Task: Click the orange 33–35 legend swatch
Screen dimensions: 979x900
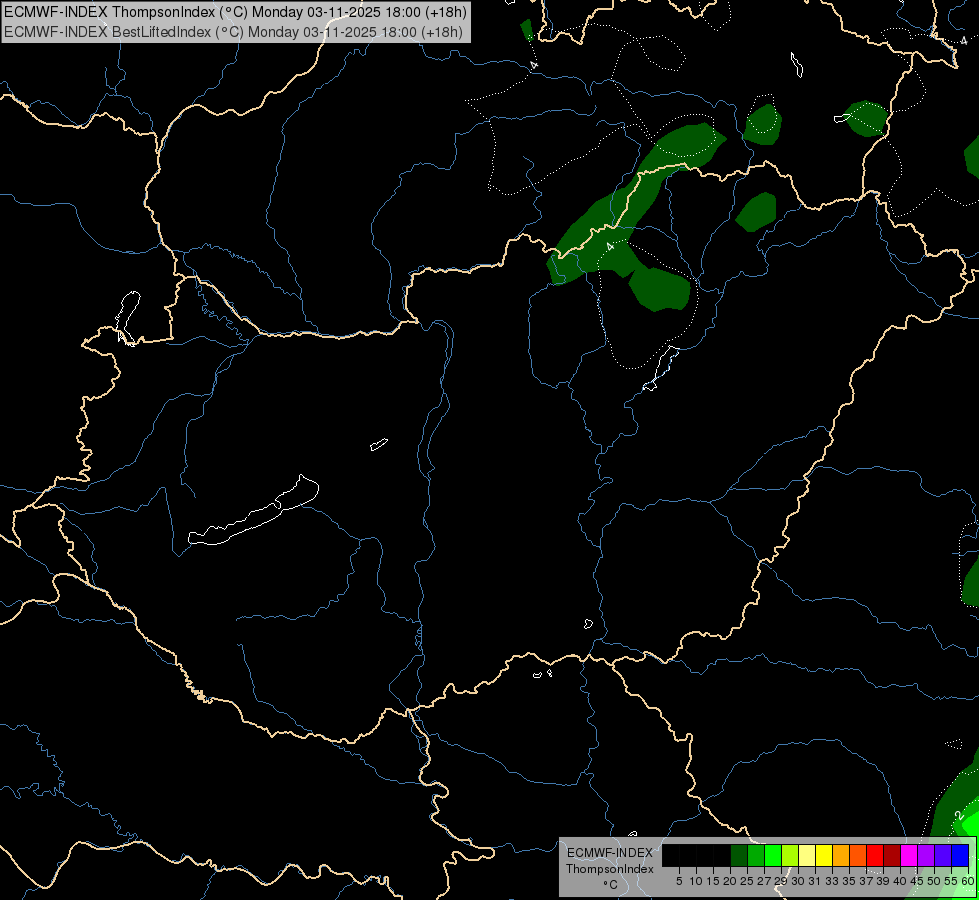Action: 841,855
